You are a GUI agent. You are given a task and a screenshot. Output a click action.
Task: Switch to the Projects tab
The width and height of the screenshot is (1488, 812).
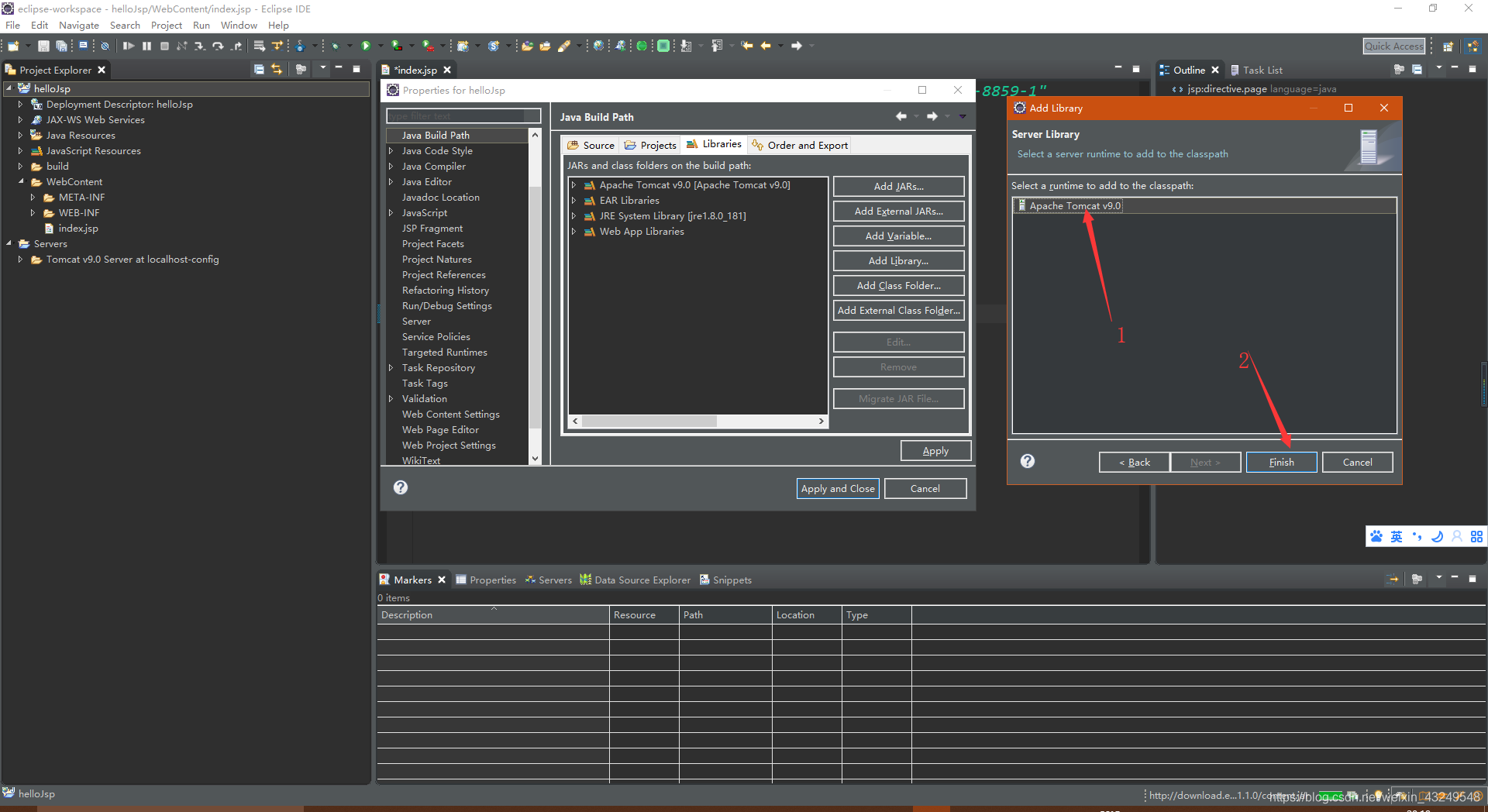pos(650,145)
